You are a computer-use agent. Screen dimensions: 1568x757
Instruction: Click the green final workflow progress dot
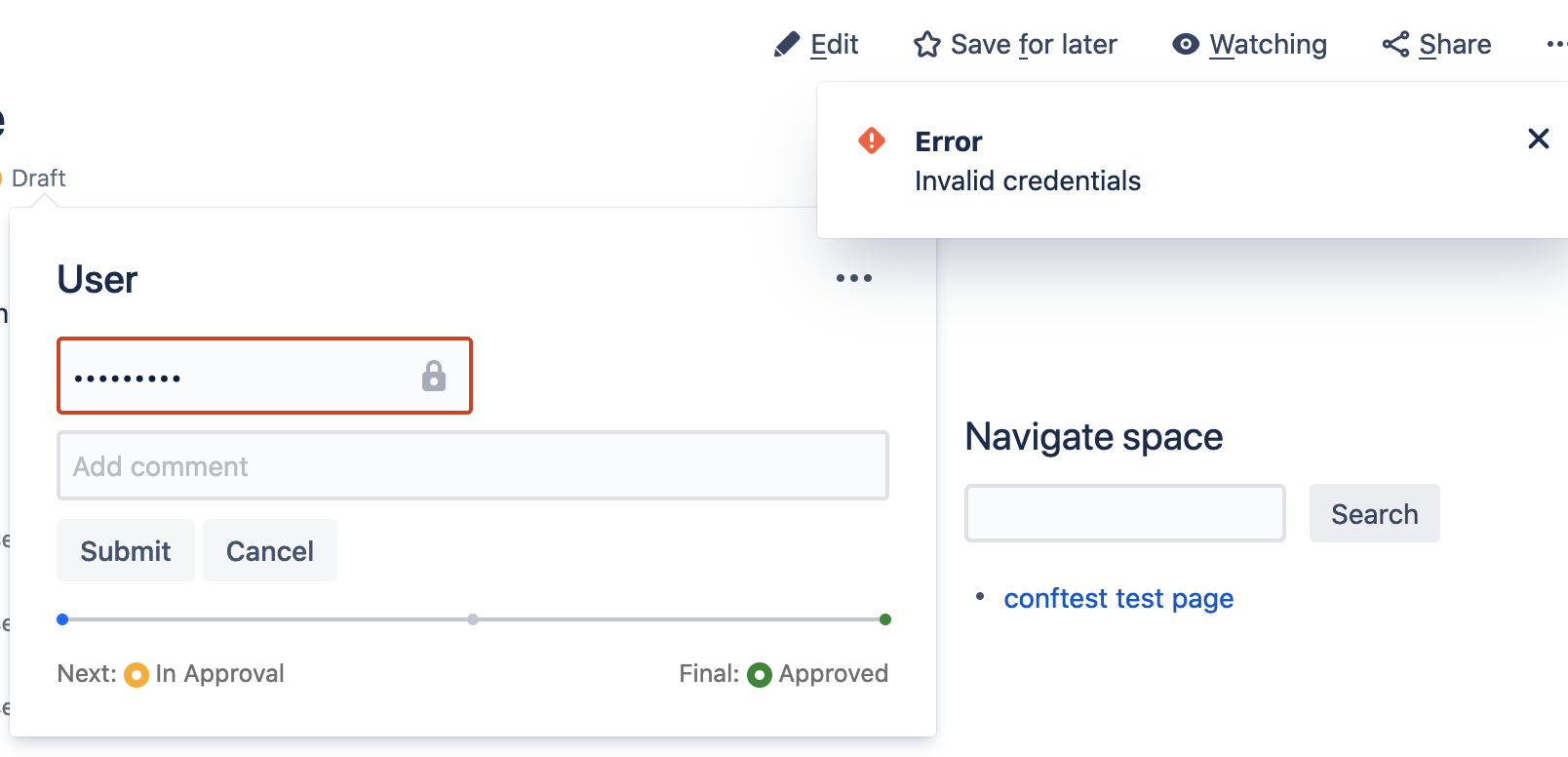[885, 619]
